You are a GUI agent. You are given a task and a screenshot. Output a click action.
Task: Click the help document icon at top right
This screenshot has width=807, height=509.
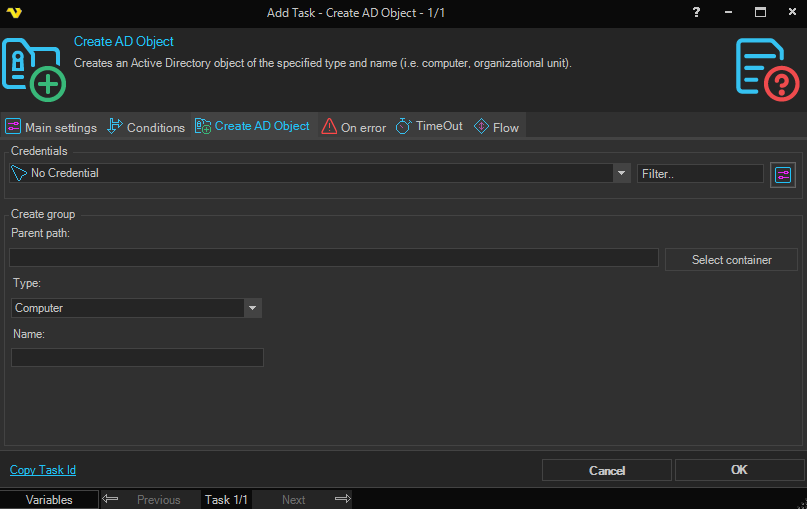pos(767,69)
